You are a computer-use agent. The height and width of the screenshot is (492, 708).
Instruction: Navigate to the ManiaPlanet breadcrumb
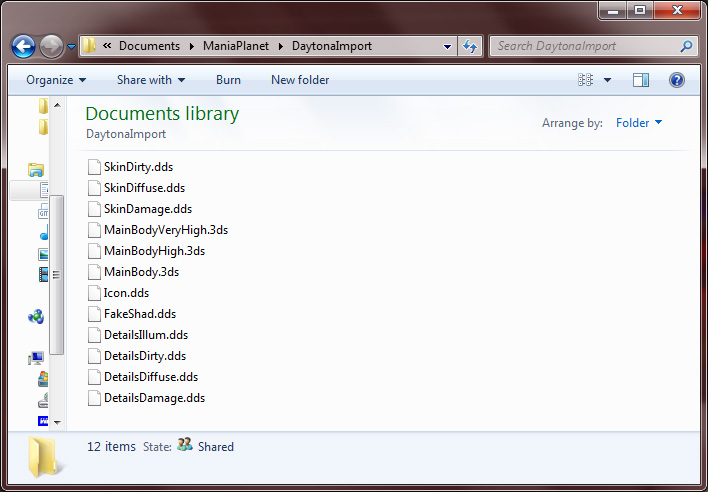[236, 46]
